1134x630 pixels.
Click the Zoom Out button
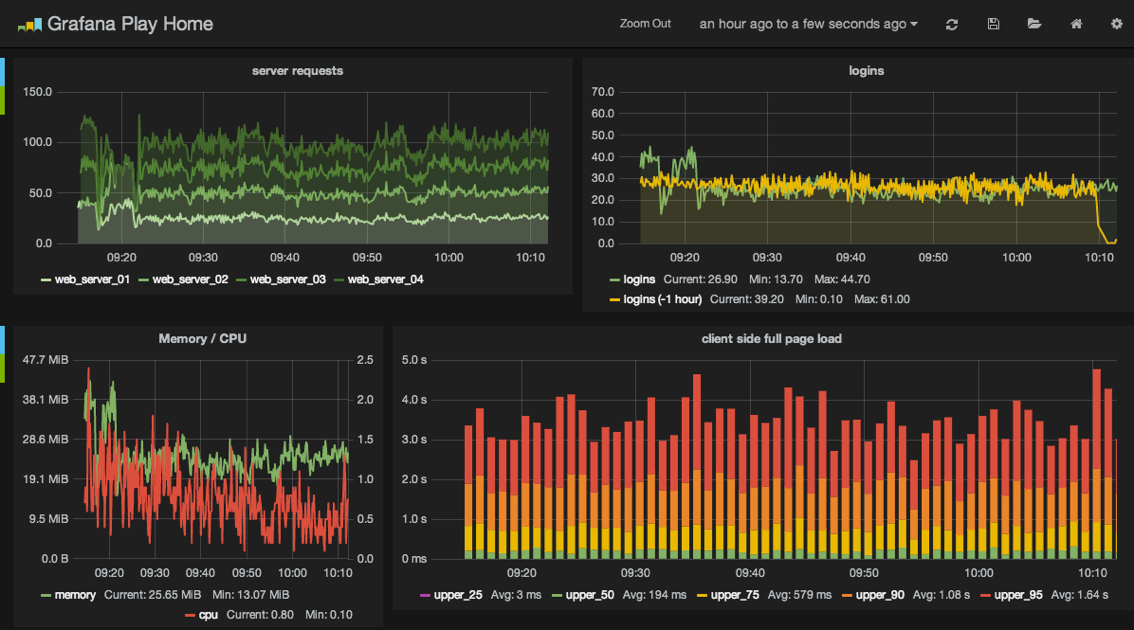tap(645, 23)
